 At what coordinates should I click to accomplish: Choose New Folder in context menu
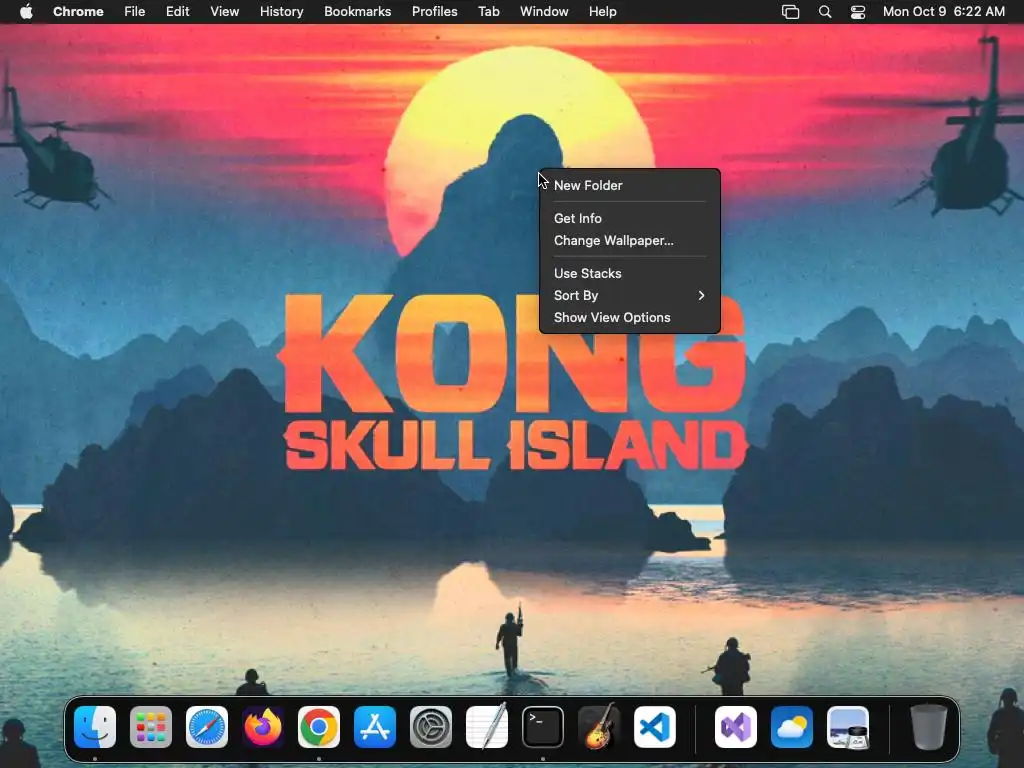[x=630, y=185]
